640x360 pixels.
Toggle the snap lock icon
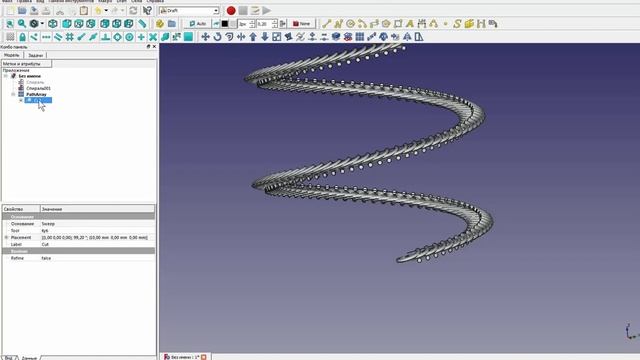point(22,37)
